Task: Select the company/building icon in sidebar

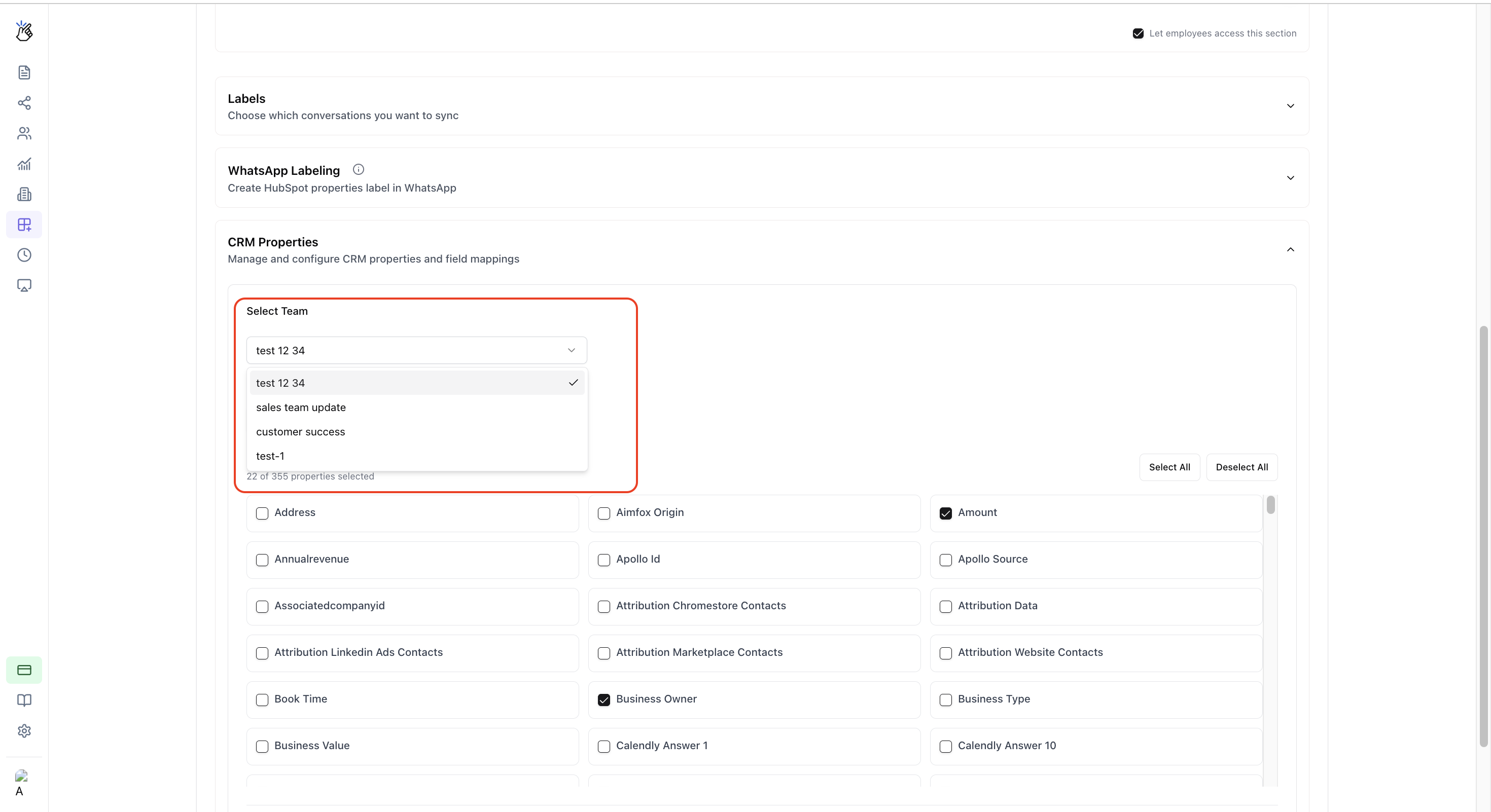Action: pos(24,194)
